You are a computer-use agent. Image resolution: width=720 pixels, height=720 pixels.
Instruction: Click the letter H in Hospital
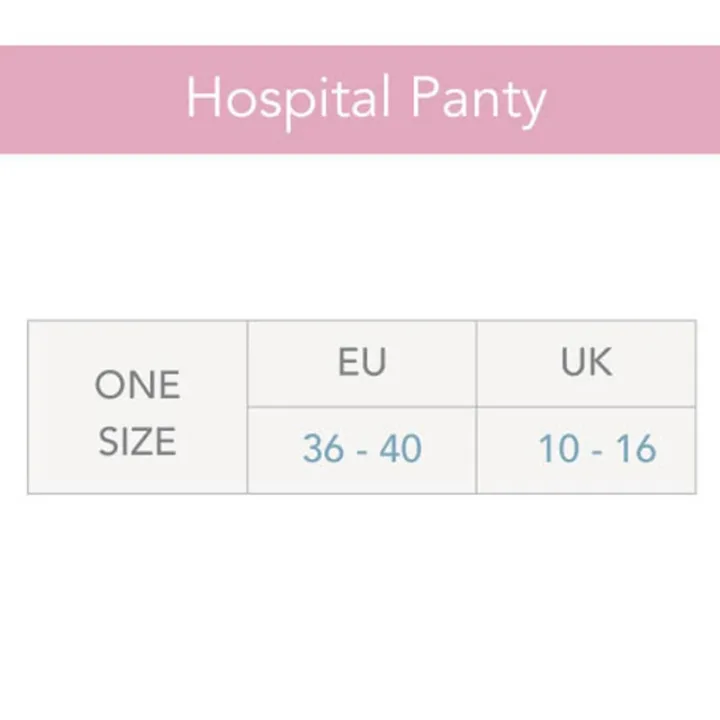click(x=201, y=98)
